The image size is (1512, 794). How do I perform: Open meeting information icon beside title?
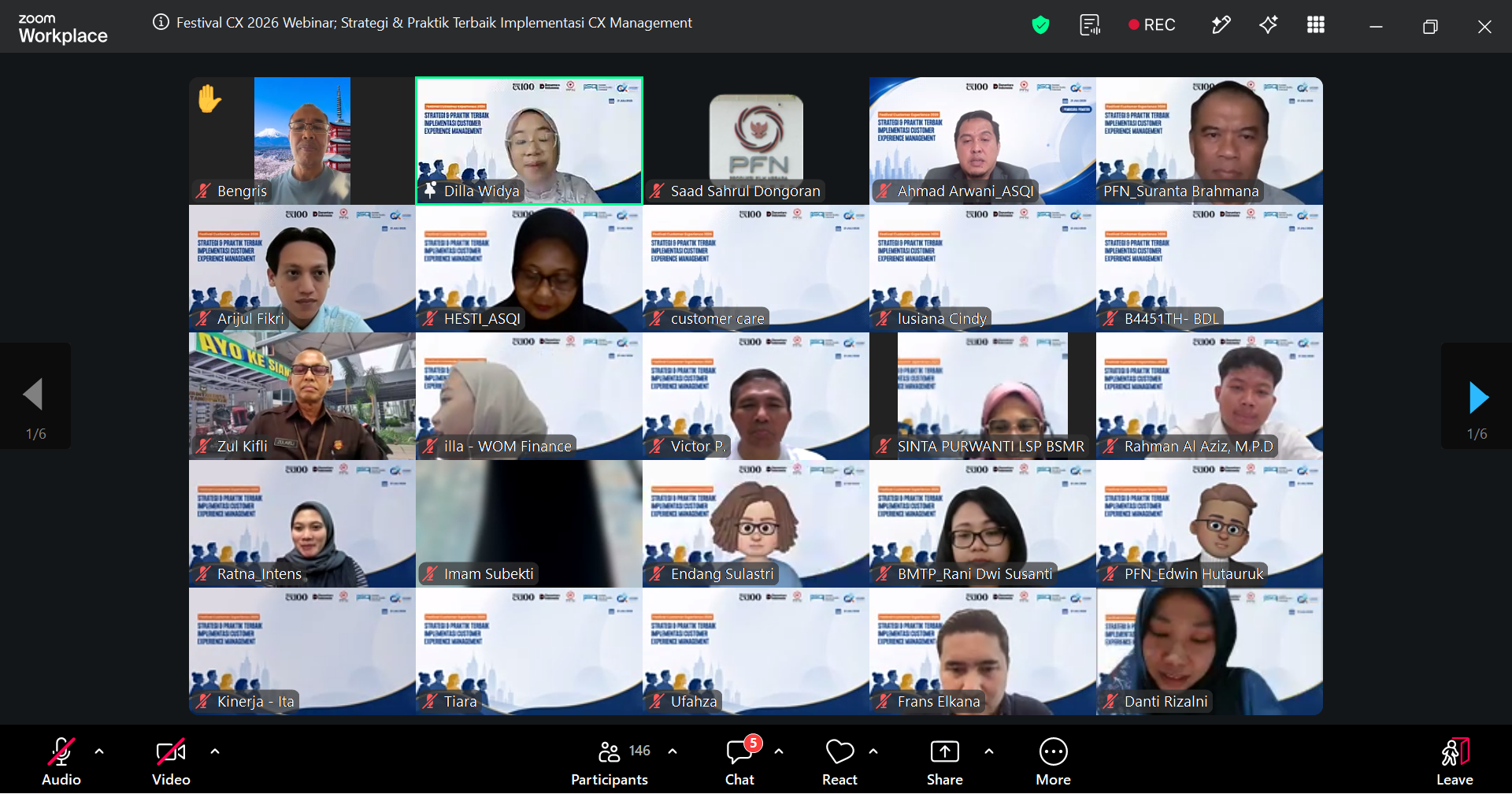pos(161,22)
